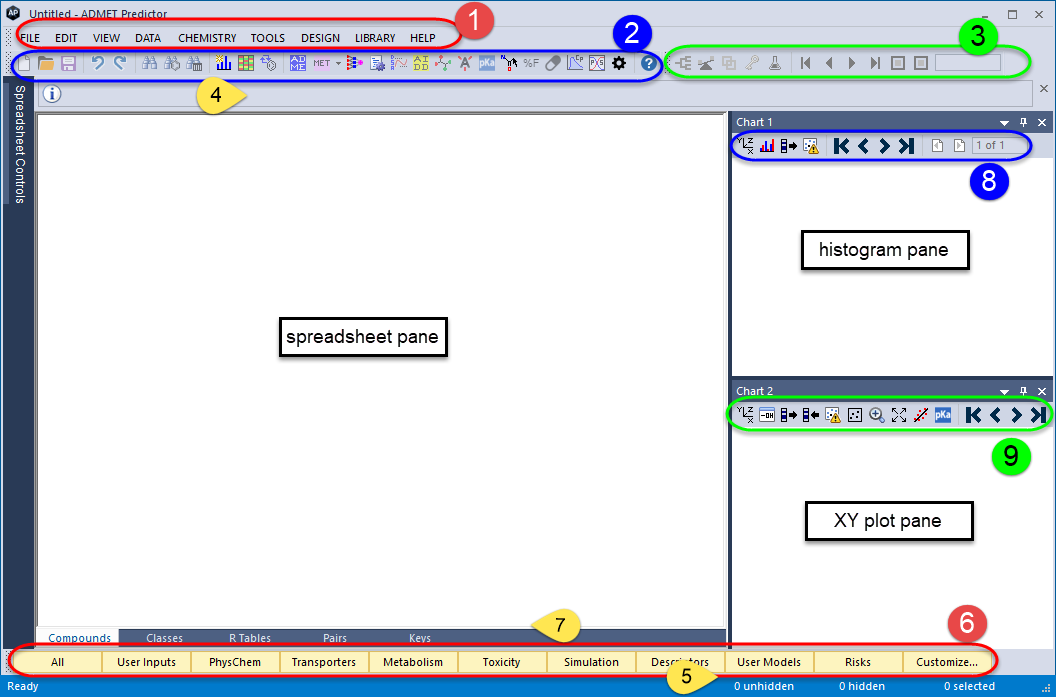This screenshot has width=1056, height=697.
Task: Click Chart 1 histogram bars icon
Action: pyautogui.click(x=767, y=145)
